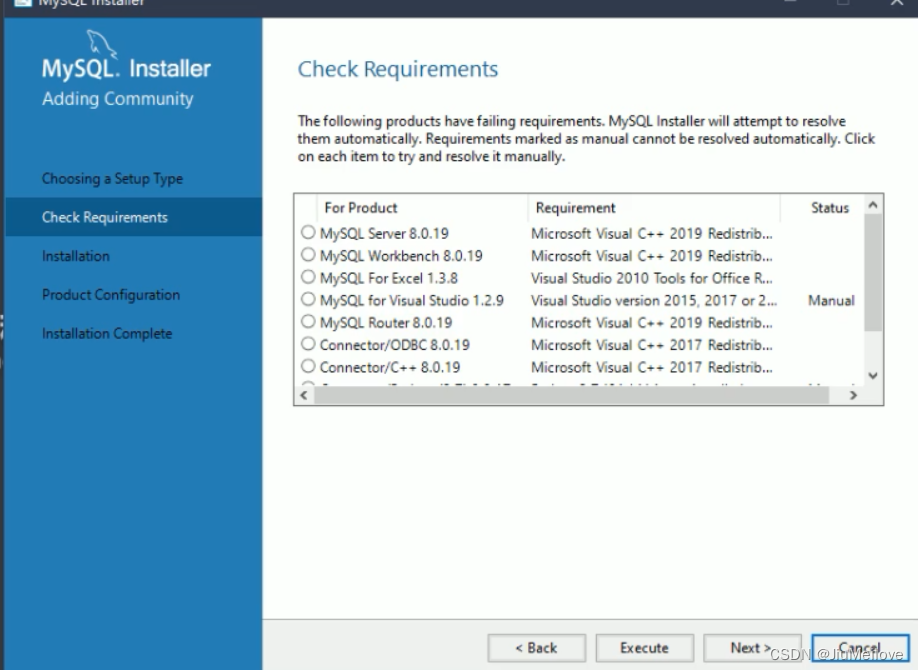This screenshot has height=670, width=918.
Task: Click the scroll down arrow of requirements list
Action: coord(873,375)
